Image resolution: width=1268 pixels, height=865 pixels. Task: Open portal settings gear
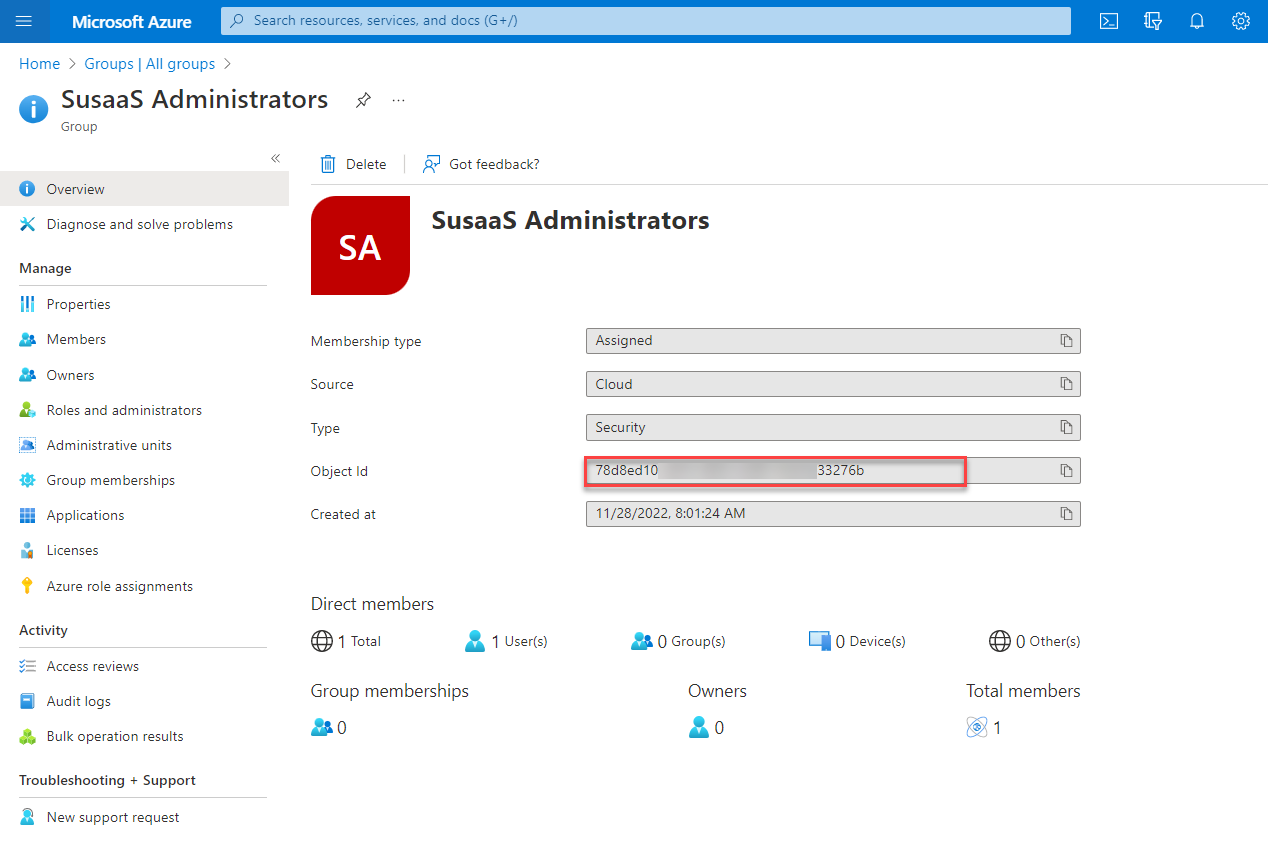[1241, 21]
